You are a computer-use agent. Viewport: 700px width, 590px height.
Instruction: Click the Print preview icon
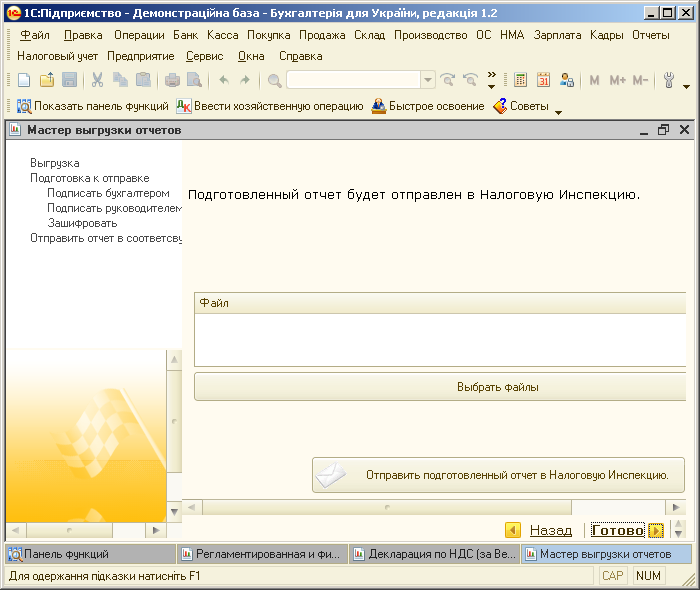click(194, 80)
